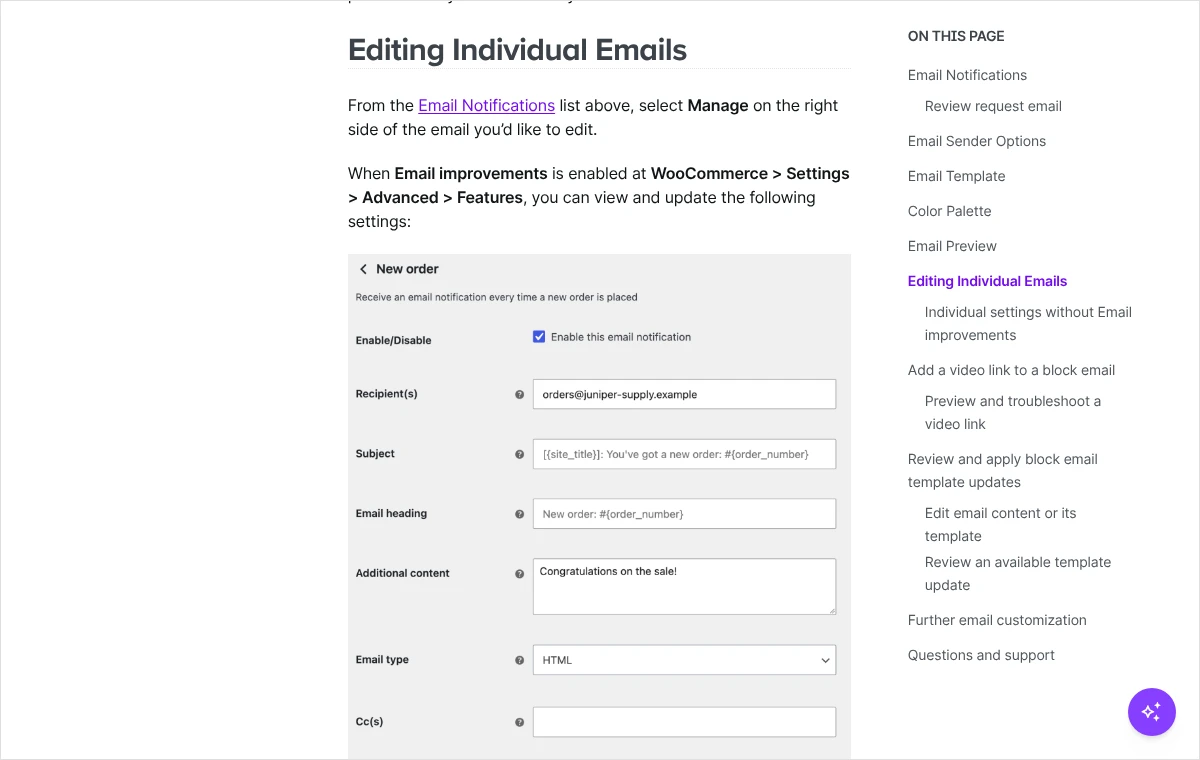
Task: Click help icon next to Subject
Action: click(519, 454)
